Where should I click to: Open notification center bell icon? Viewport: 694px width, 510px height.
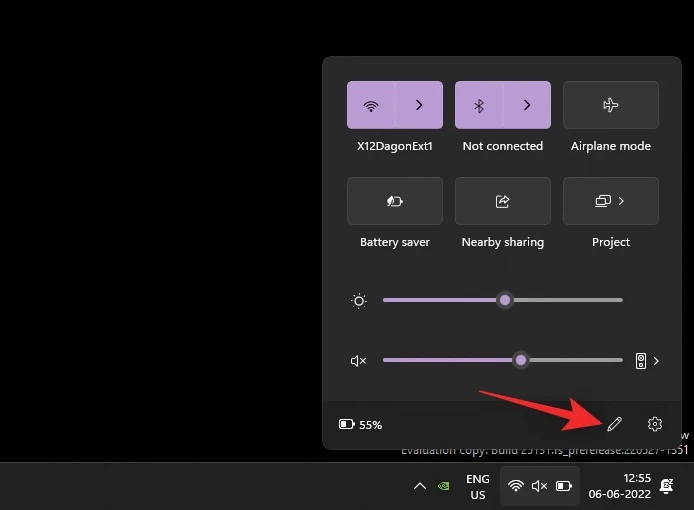[x=666, y=486]
